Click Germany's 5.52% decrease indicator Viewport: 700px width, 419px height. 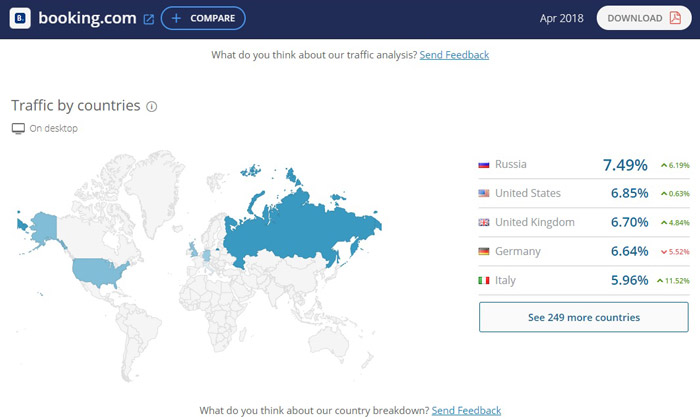(x=675, y=252)
